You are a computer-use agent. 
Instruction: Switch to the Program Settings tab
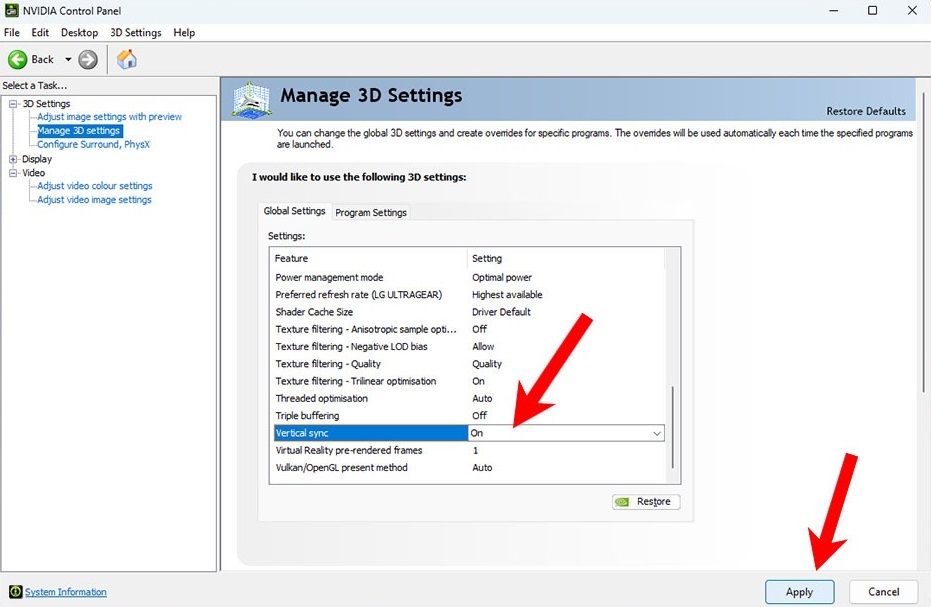pos(370,212)
